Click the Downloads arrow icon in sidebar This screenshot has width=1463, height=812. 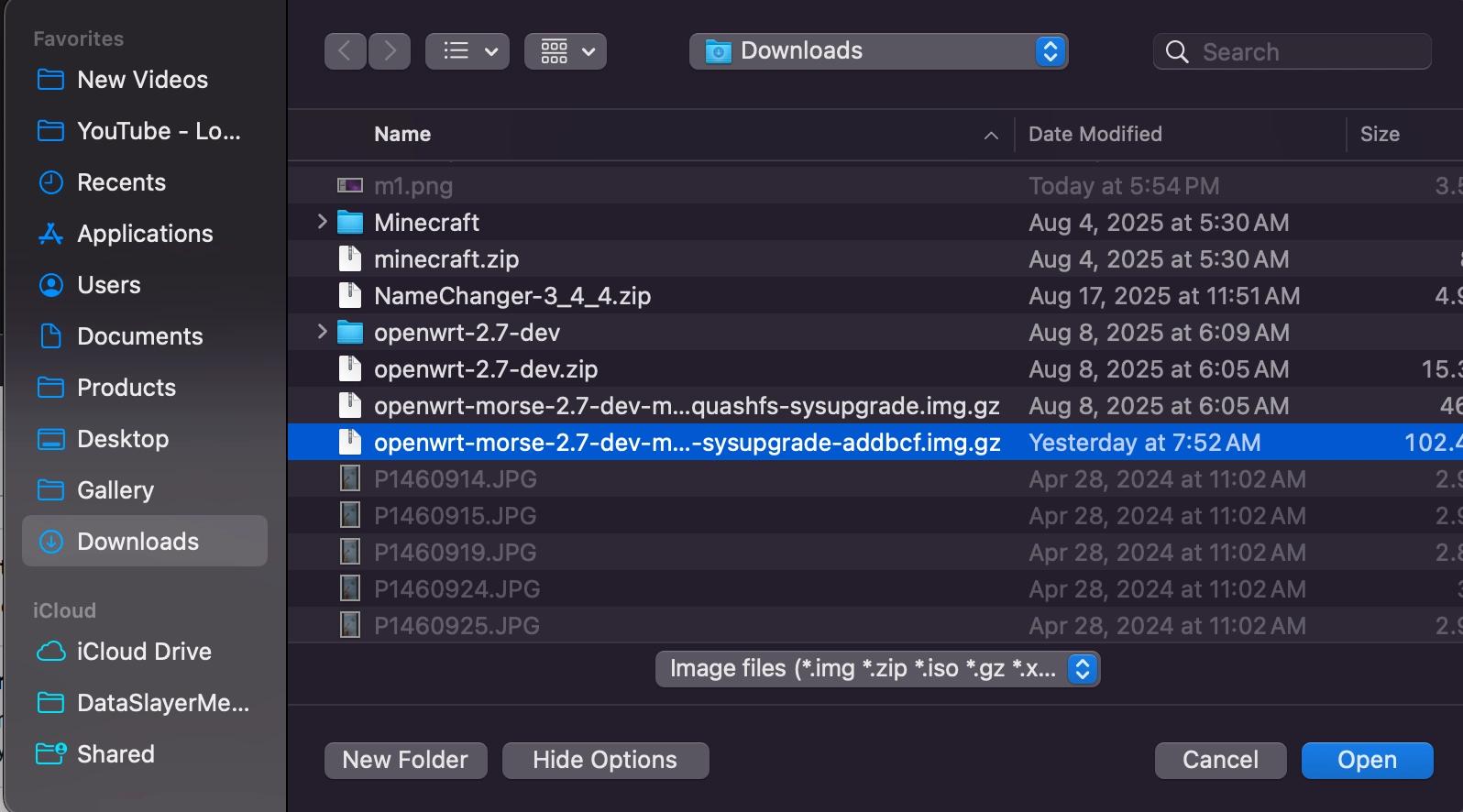(x=51, y=542)
